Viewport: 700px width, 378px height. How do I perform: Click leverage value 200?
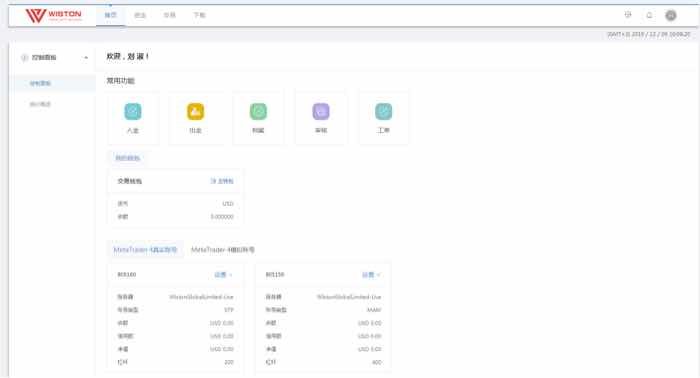229,362
